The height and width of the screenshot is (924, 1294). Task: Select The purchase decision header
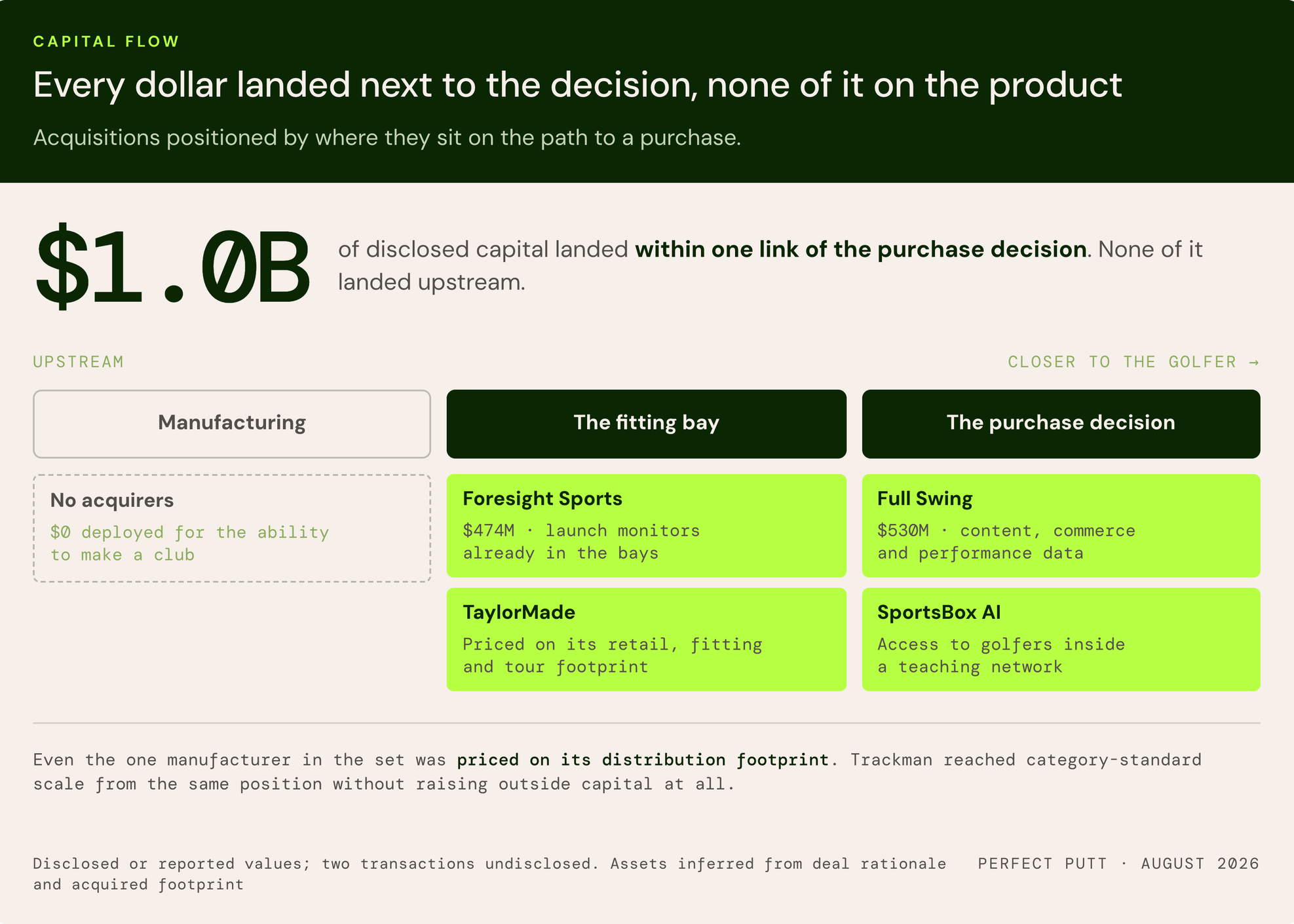tap(1061, 424)
